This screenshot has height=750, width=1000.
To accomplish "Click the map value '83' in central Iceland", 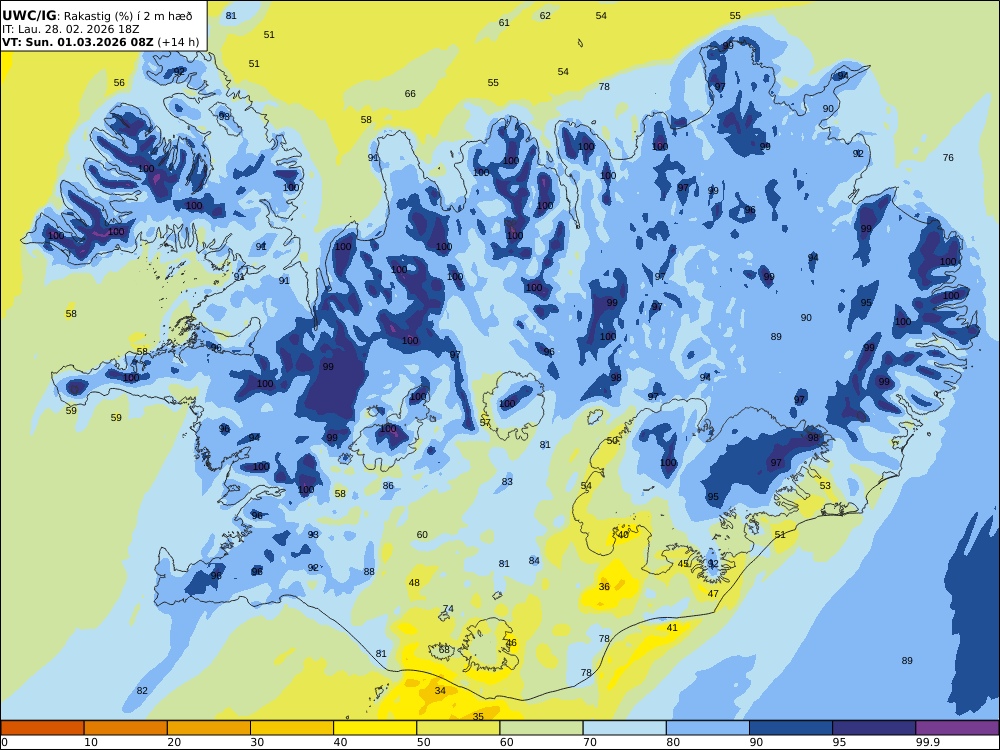I will [x=507, y=482].
